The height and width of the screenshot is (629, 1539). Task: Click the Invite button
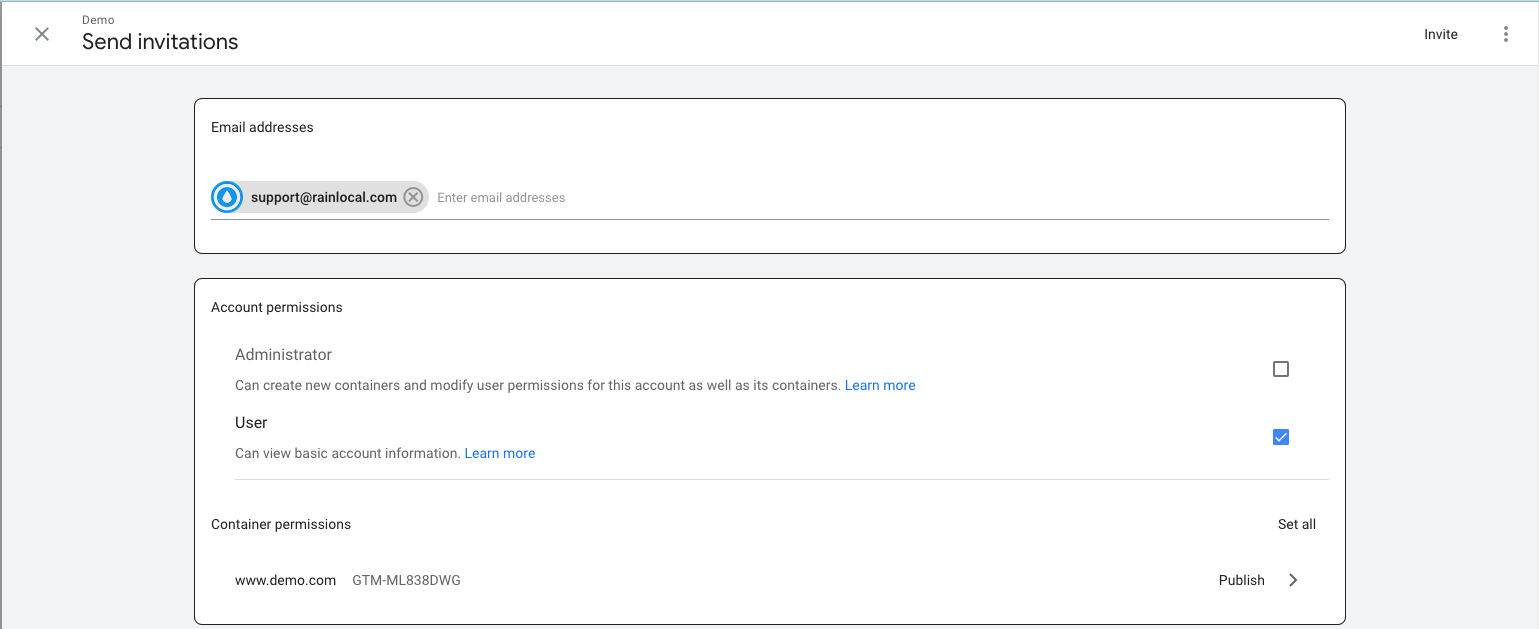pos(1440,34)
